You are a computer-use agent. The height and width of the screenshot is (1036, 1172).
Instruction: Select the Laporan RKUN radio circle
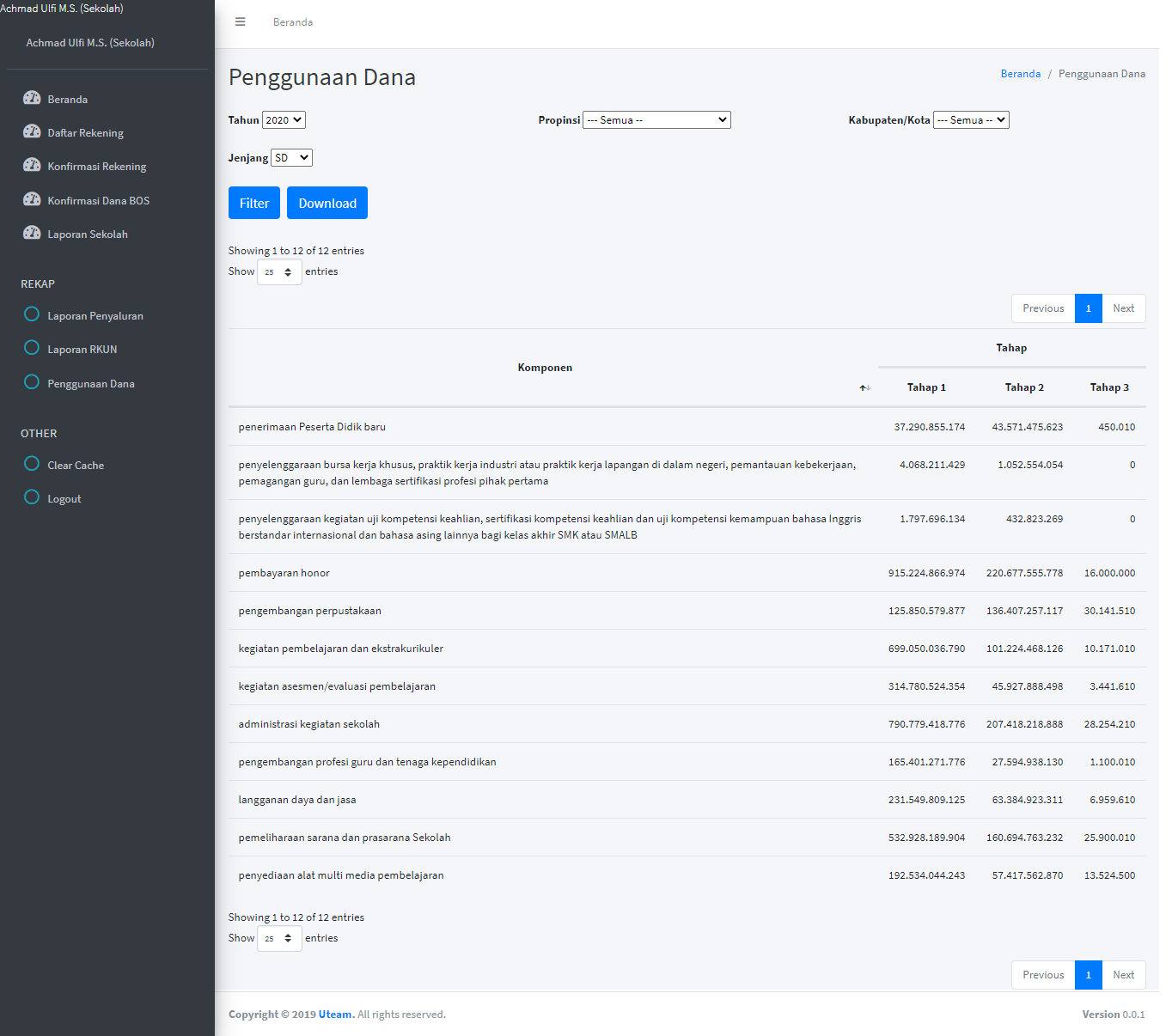[x=31, y=348]
